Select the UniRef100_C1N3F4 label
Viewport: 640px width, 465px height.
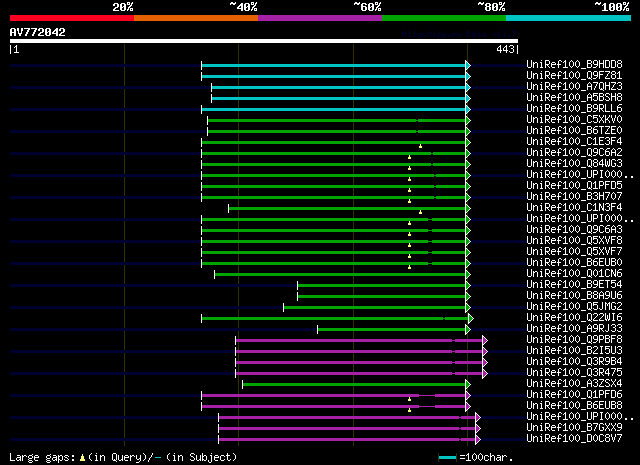pos(574,208)
